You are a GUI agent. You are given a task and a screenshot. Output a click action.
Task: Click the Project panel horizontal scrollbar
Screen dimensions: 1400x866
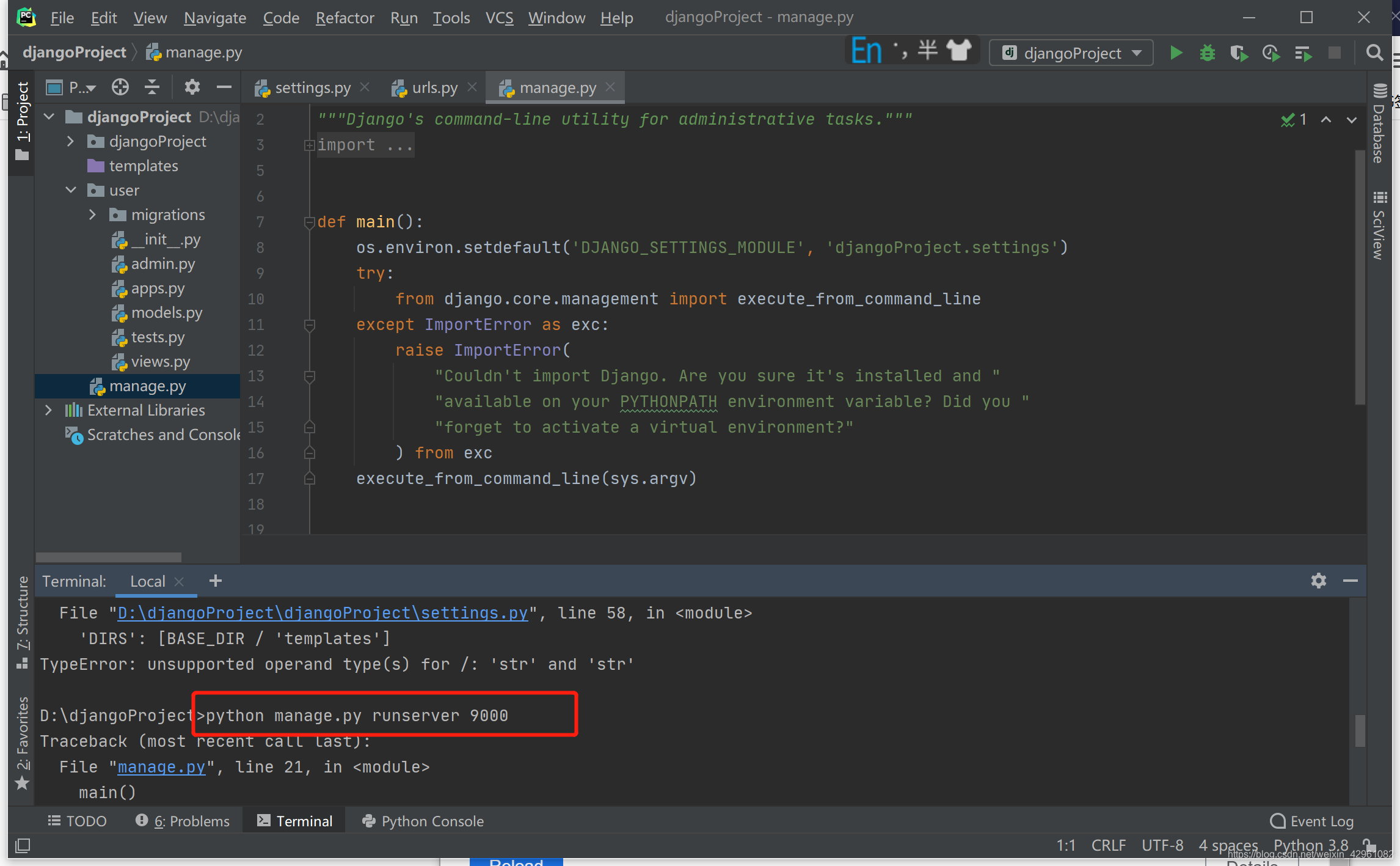pyautogui.click(x=109, y=557)
